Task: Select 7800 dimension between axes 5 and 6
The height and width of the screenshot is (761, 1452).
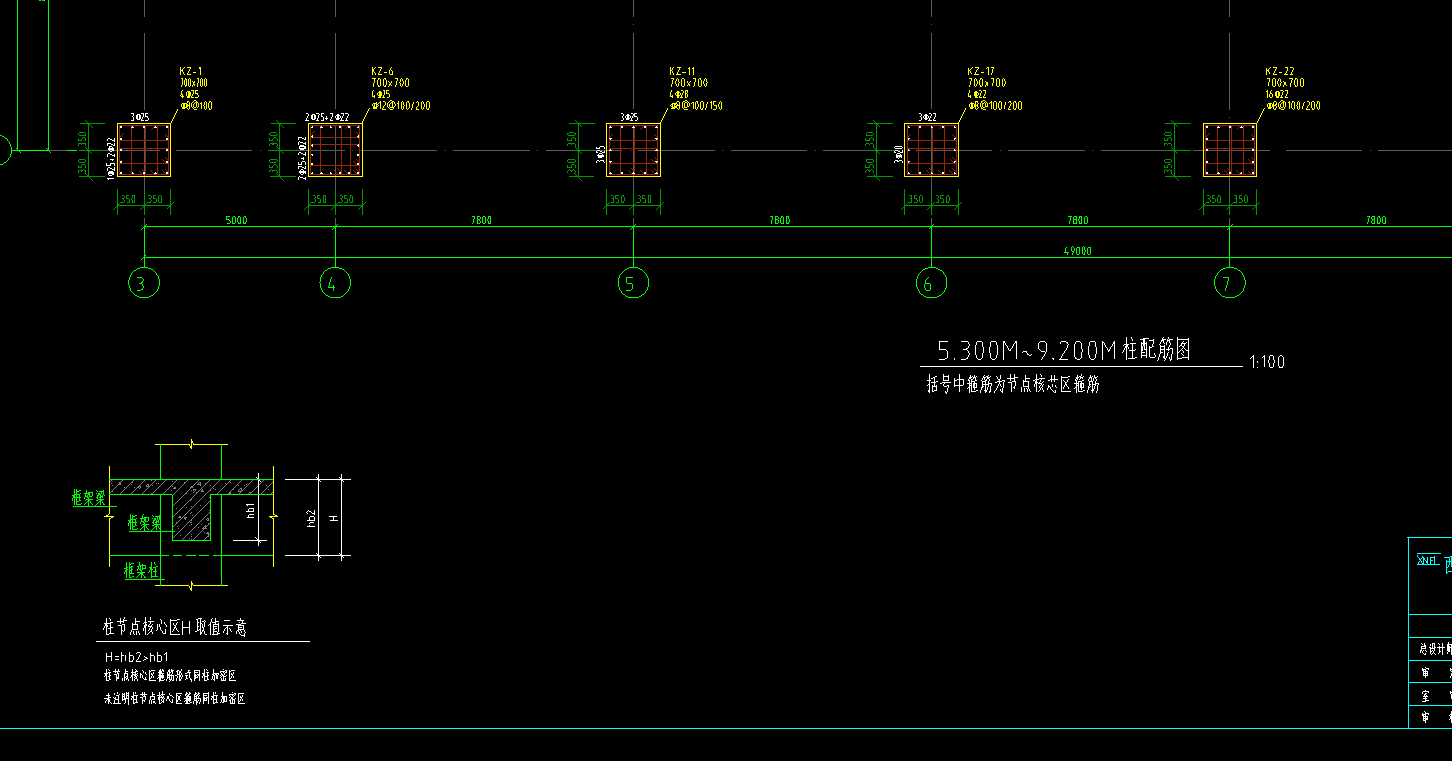Action: [780, 220]
